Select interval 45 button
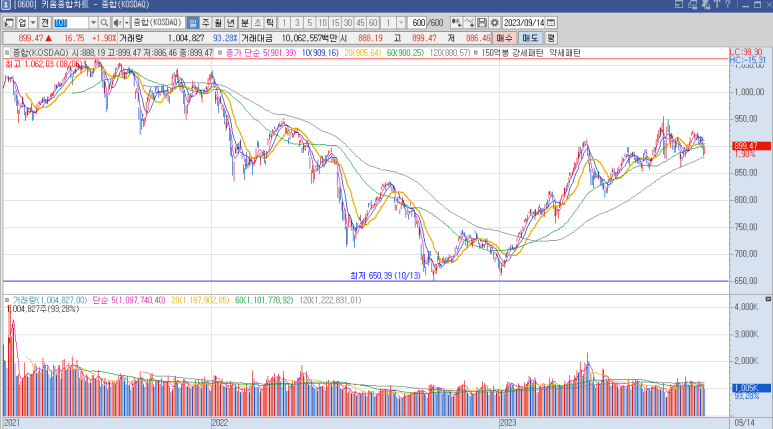The height and width of the screenshot is (429, 773). click(361, 23)
